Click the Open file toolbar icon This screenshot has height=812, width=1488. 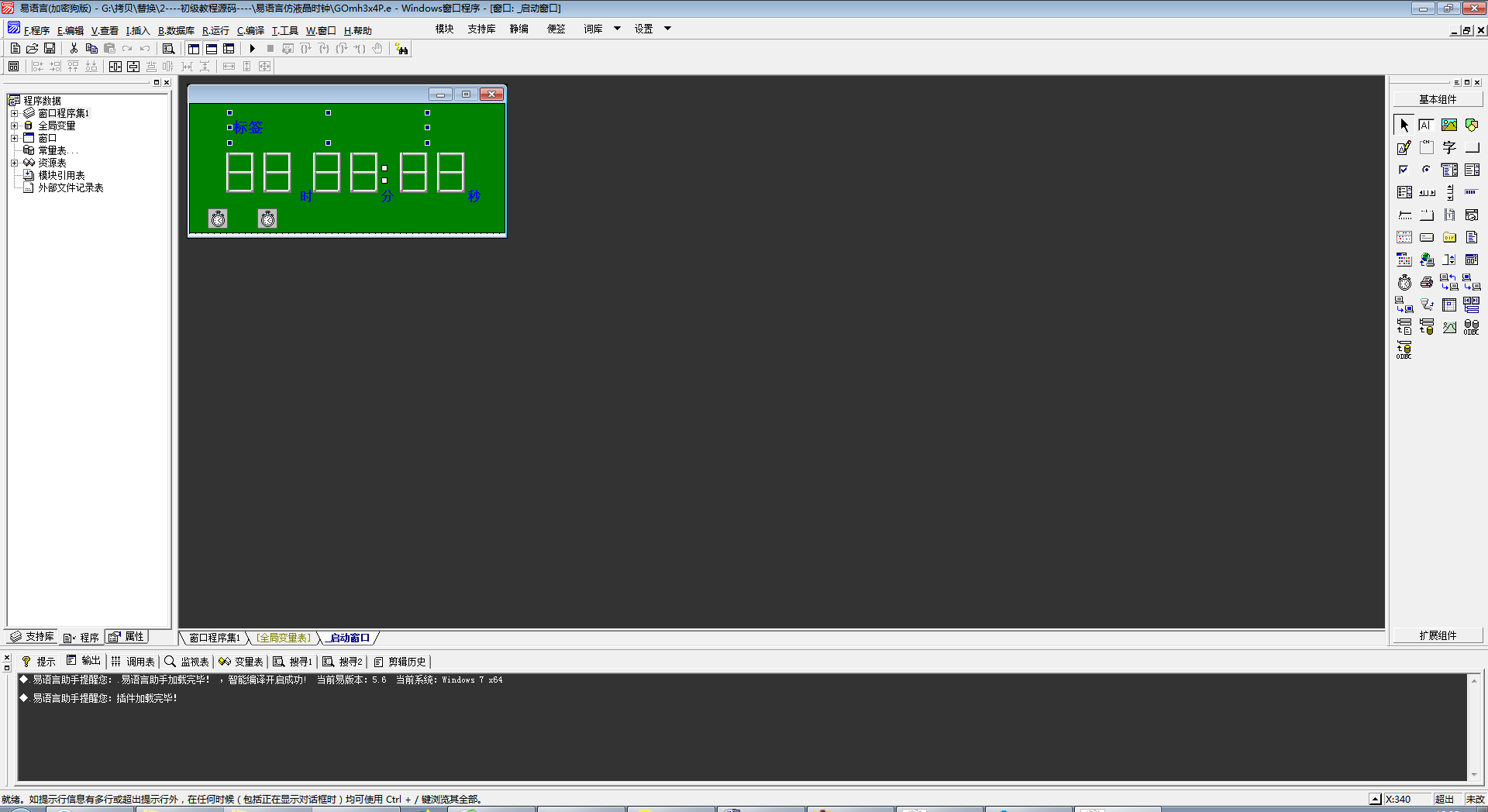pyautogui.click(x=33, y=48)
